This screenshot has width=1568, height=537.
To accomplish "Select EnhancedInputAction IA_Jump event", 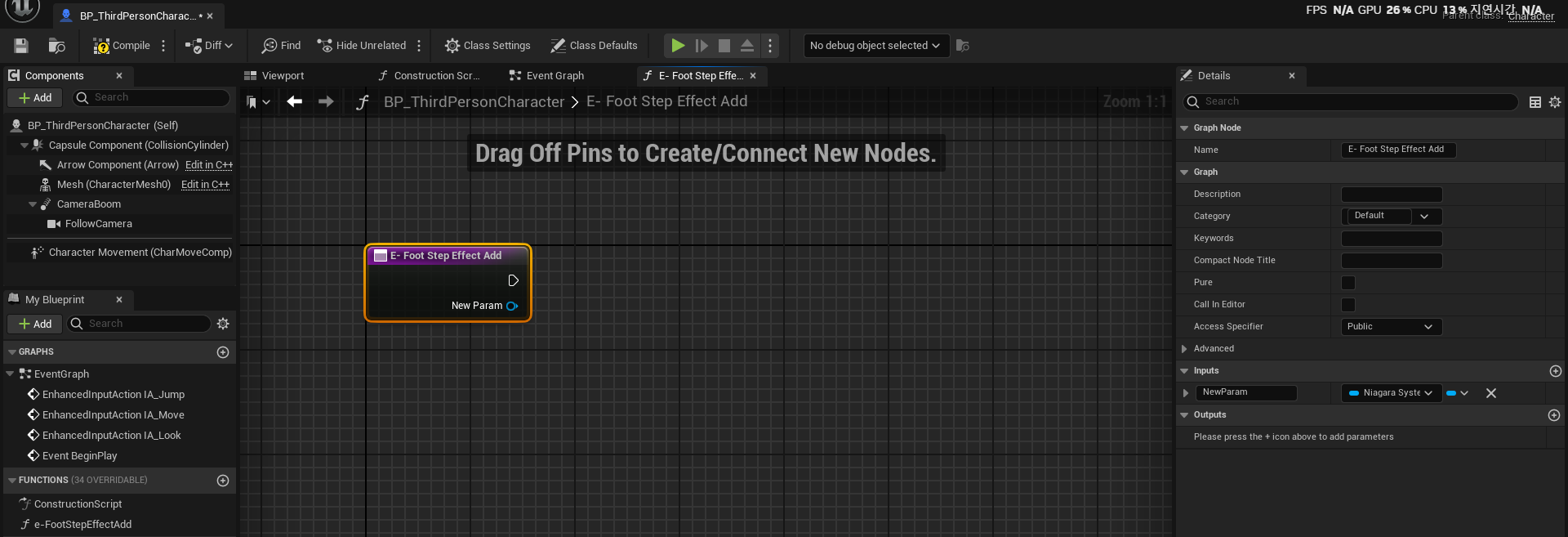I will [114, 395].
